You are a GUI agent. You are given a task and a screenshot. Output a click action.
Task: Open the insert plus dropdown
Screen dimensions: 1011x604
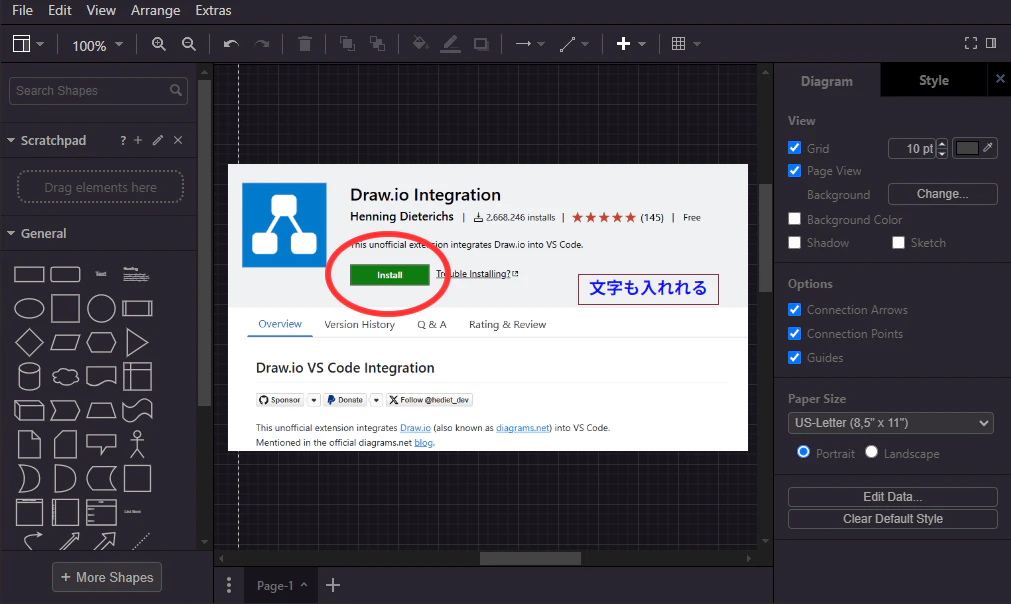[631, 44]
